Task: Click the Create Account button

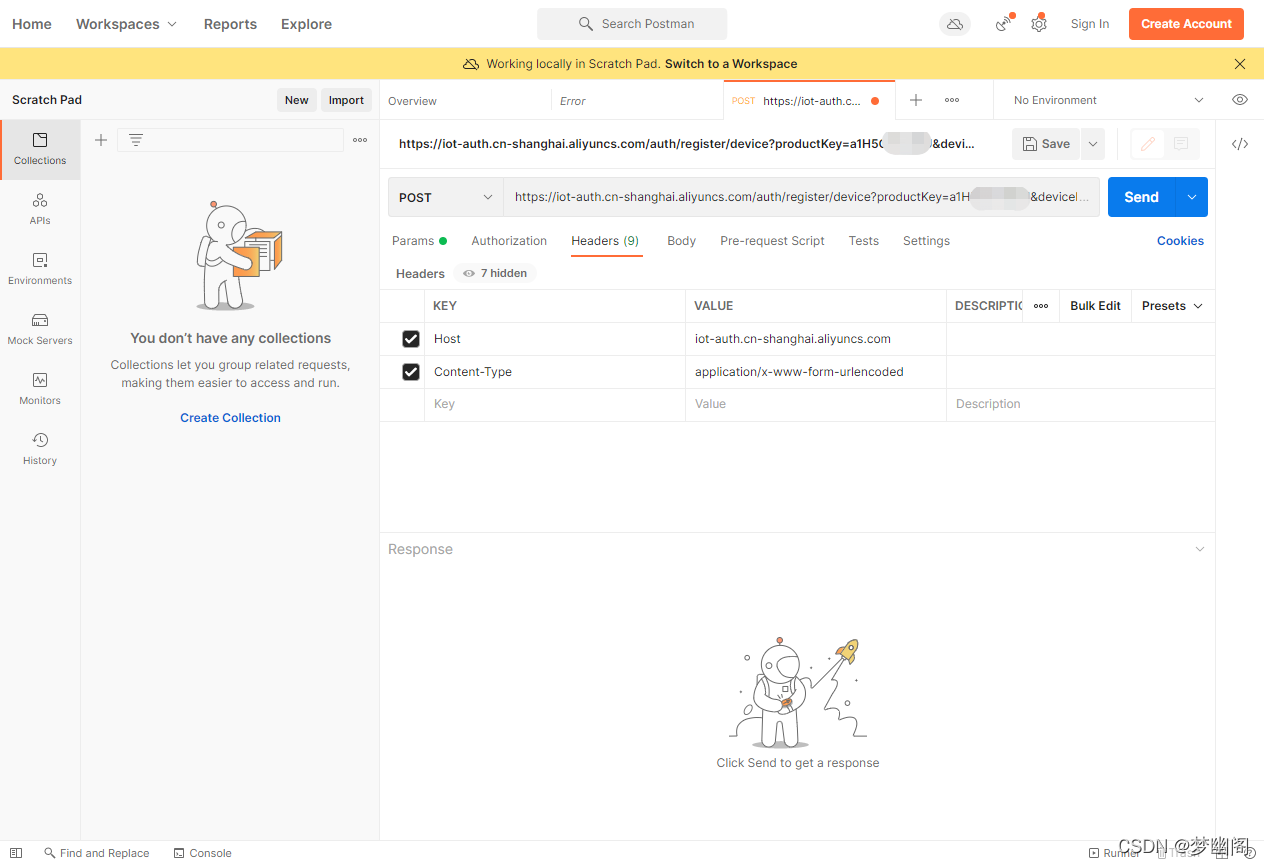Action: (x=1186, y=24)
